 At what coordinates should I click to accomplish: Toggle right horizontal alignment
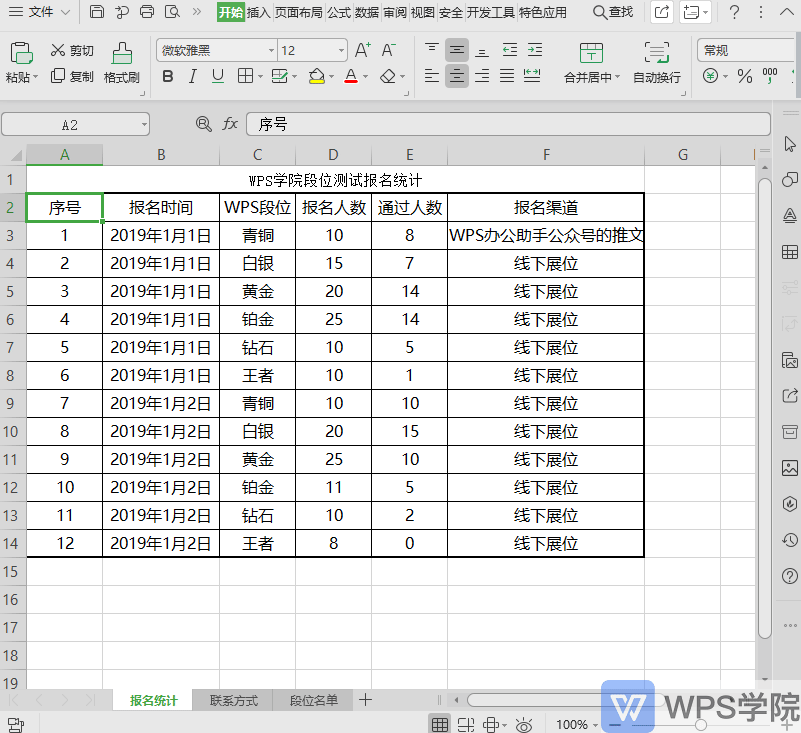482,77
